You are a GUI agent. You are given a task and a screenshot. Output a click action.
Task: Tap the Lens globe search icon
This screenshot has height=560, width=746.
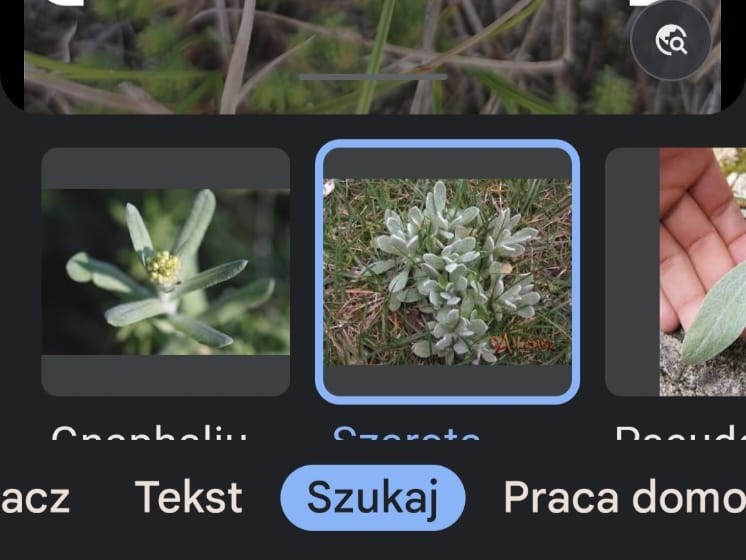(671, 40)
